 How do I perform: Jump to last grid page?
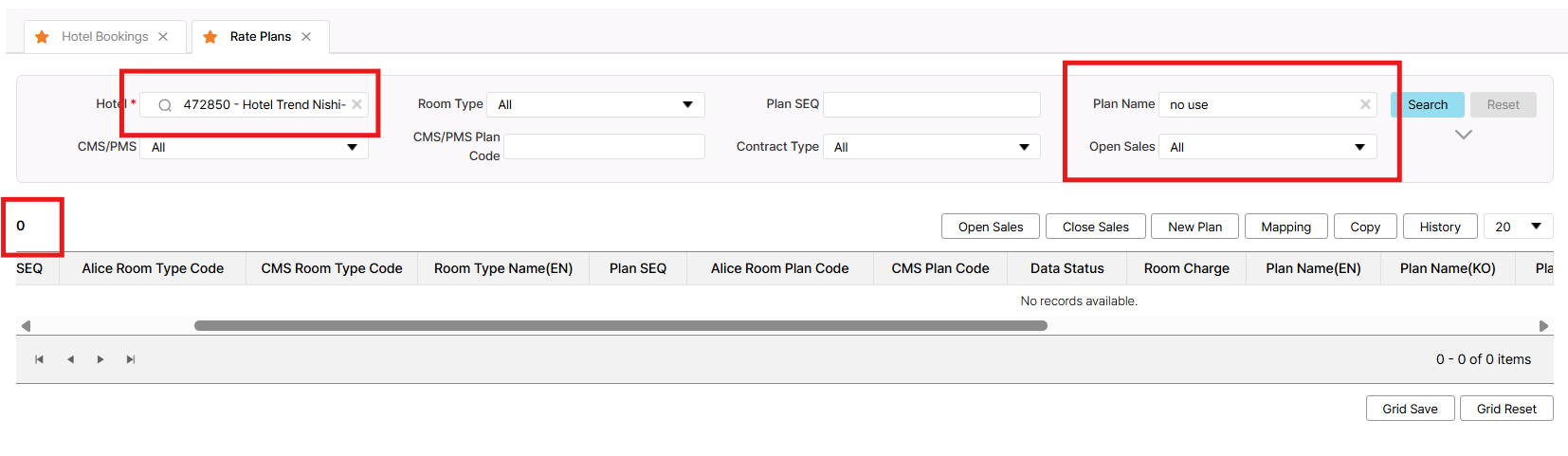131,359
